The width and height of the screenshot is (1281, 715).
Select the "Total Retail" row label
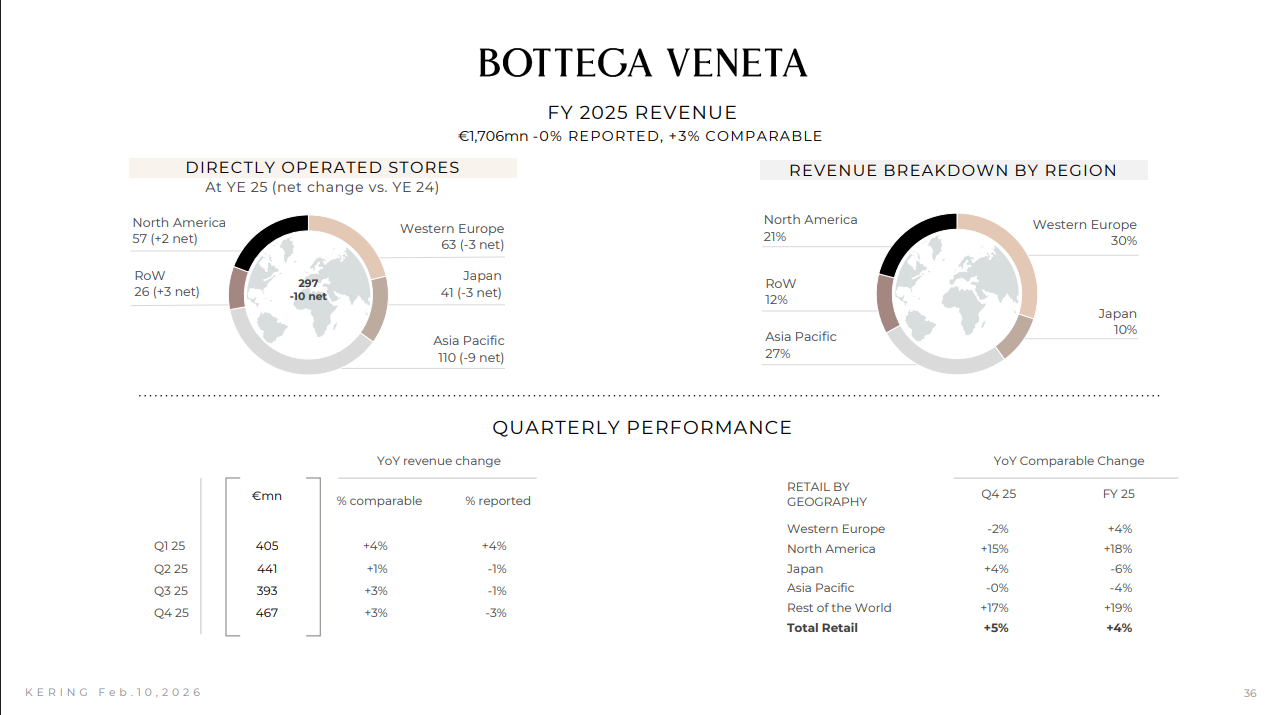pyautogui.click(x=822, y=628)
